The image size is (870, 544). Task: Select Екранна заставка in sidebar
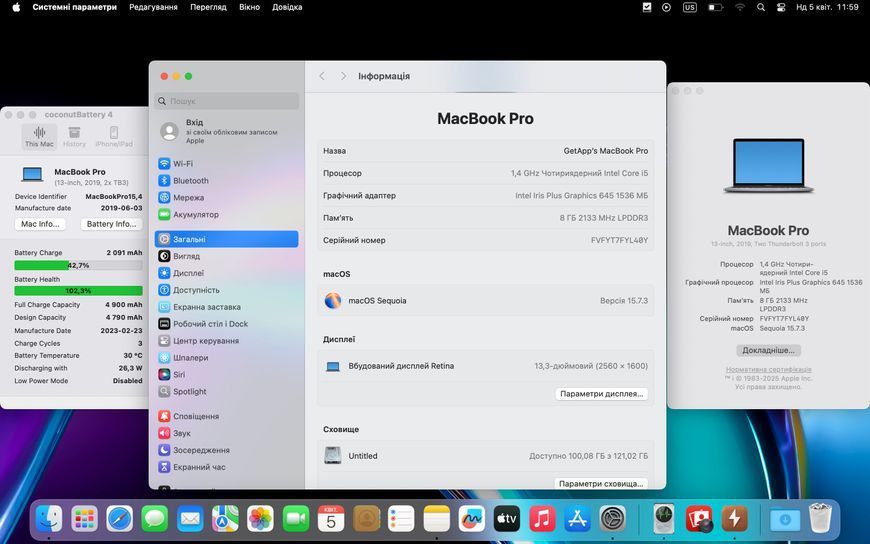pyautogui.click(x=226, y=307)
